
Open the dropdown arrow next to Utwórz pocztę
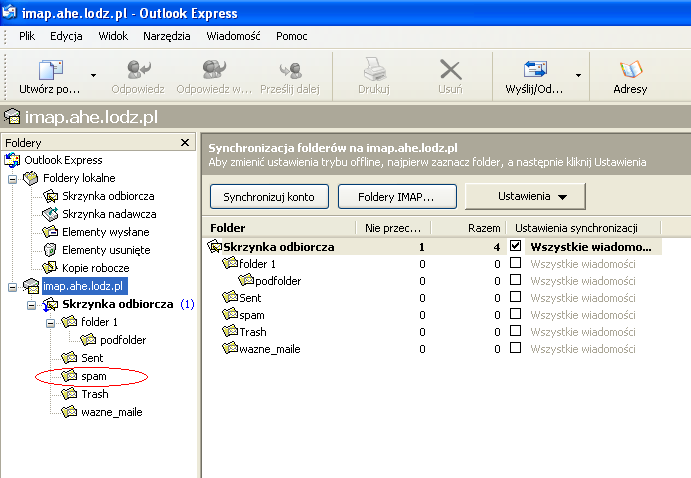pyautogui.click(x=93, y=76)
